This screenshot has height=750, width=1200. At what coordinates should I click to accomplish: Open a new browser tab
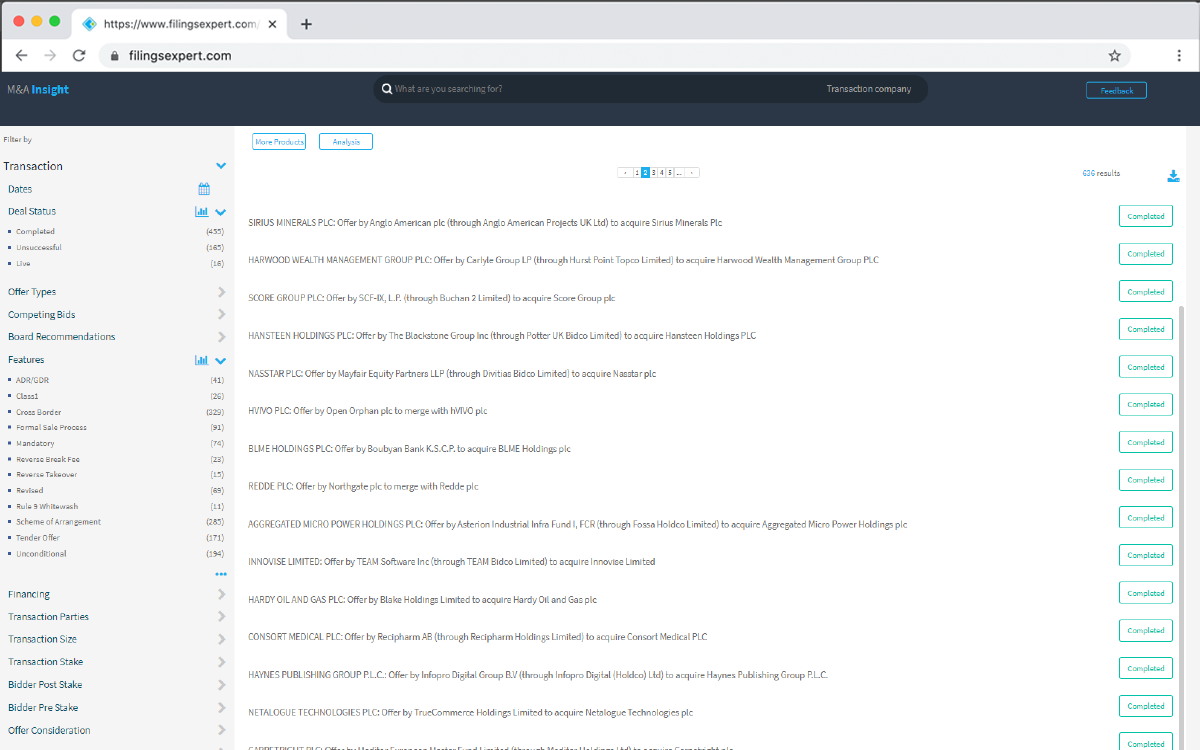pos(306,24)
